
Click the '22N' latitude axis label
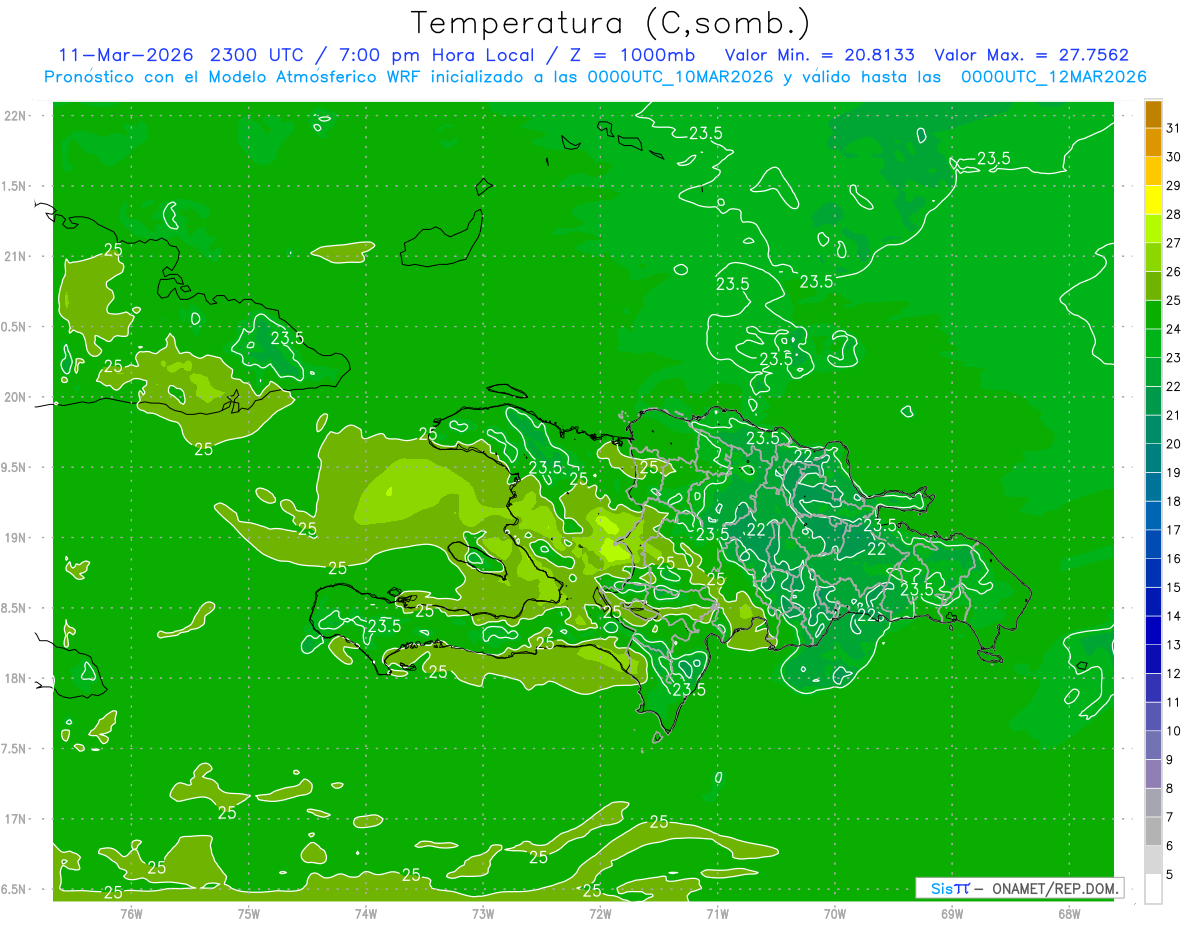tap(15, 116)
